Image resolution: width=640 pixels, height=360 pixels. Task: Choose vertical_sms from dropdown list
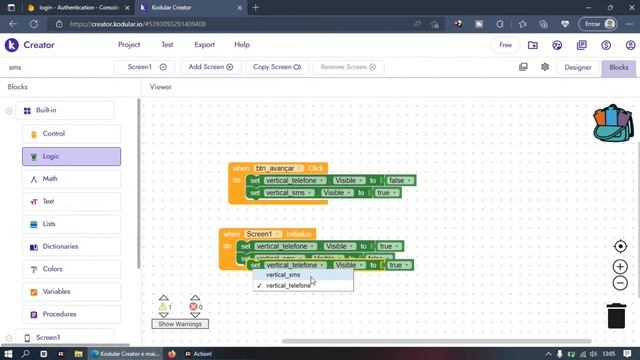pyautogui.click(x=303, y=275)
